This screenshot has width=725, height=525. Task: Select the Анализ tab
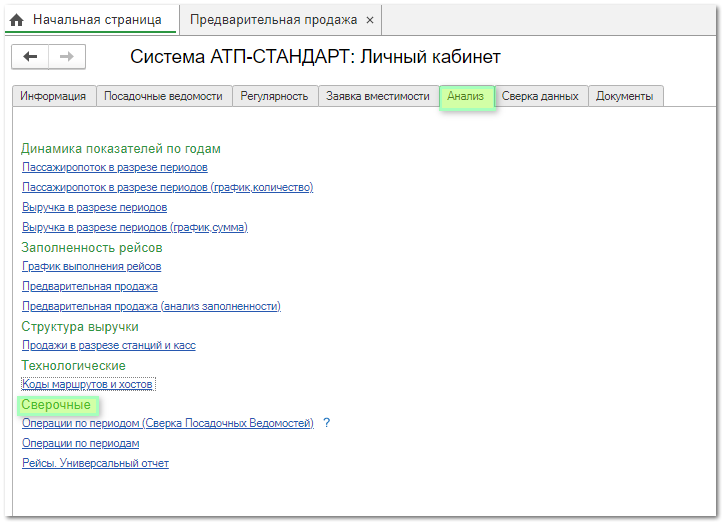[466, 96]
